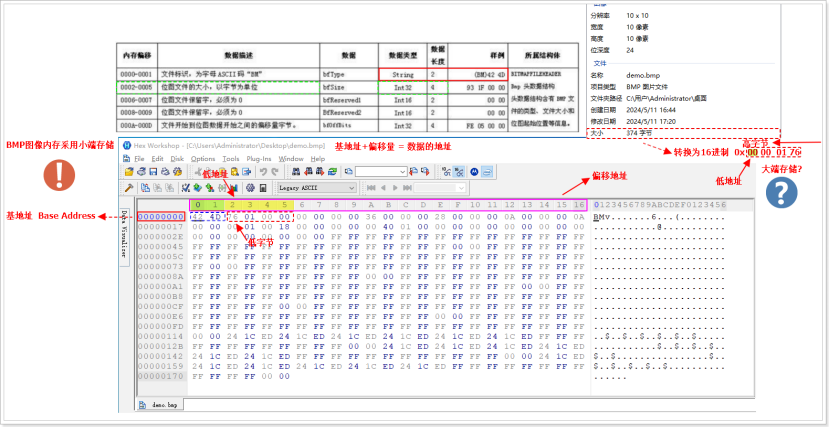Image resolution: width=829 pixels, height=428 pixels.
Task: Click the bfType cell in the table
Action: [349, 75]
